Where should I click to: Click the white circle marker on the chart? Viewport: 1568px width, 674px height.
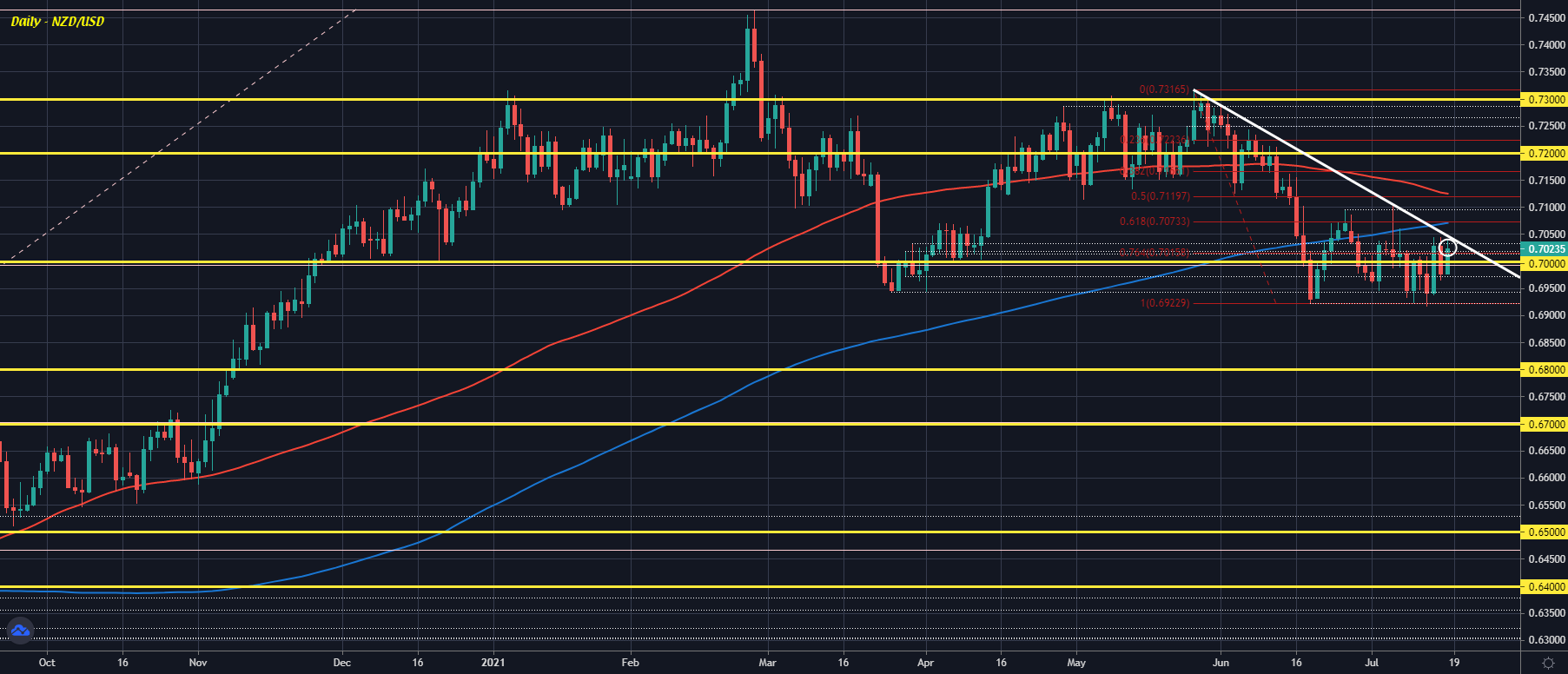(1447, 248)
